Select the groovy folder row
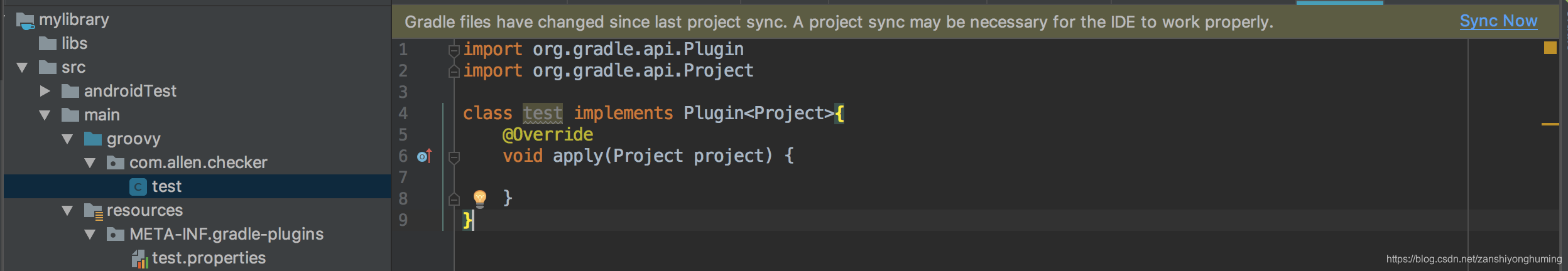This screenshot has width=1568, height=271. pyautogui.click(x=197, y=139)
